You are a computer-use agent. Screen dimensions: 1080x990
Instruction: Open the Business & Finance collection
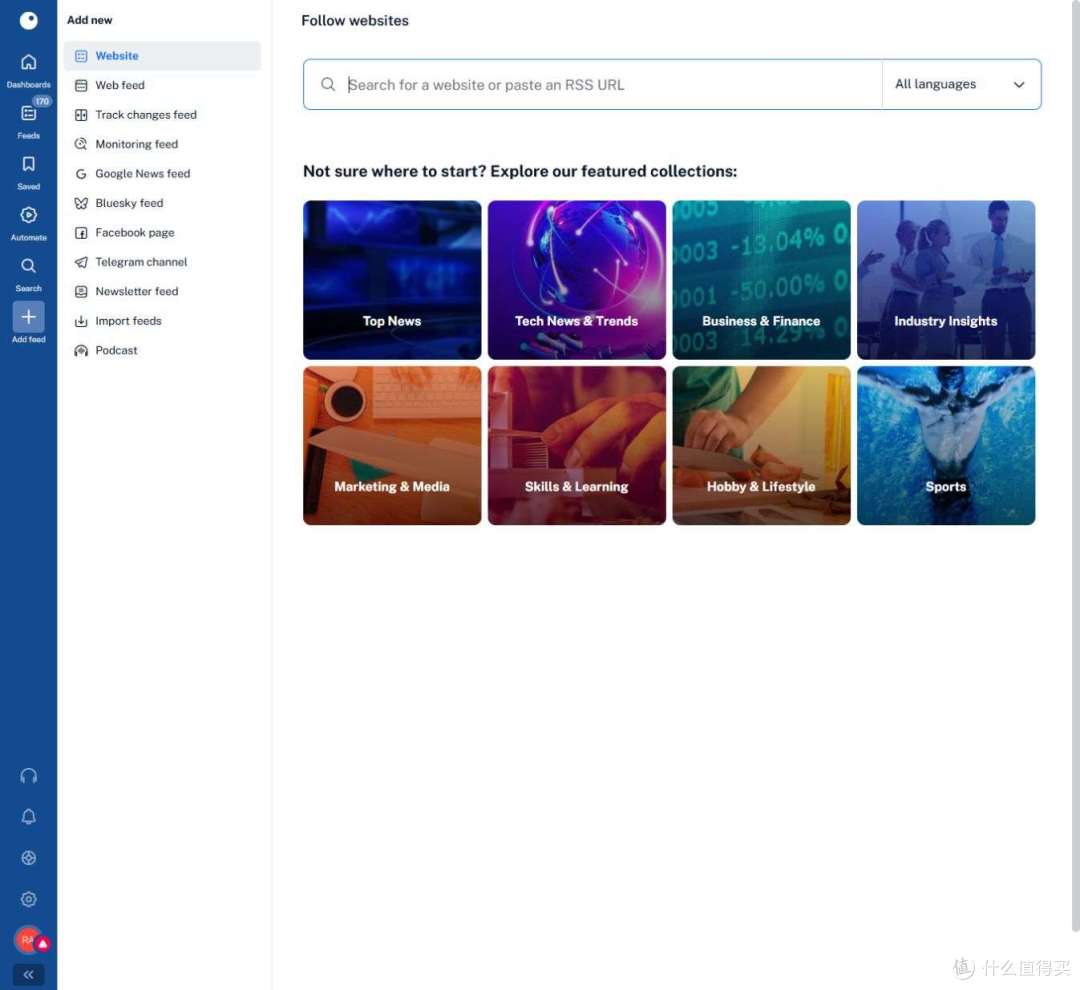[761, 280]
